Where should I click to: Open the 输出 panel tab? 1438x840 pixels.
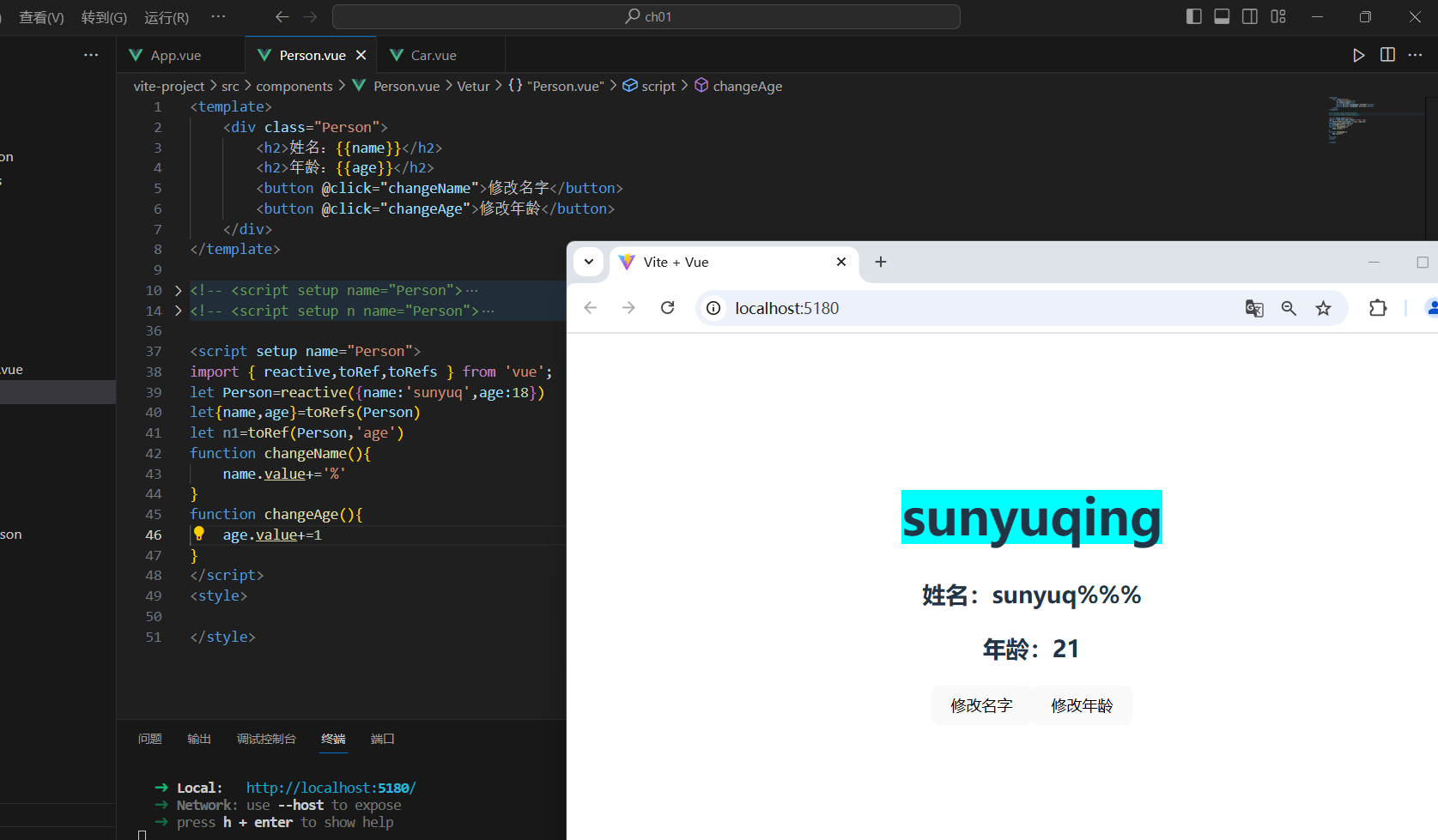coord(199,739)
